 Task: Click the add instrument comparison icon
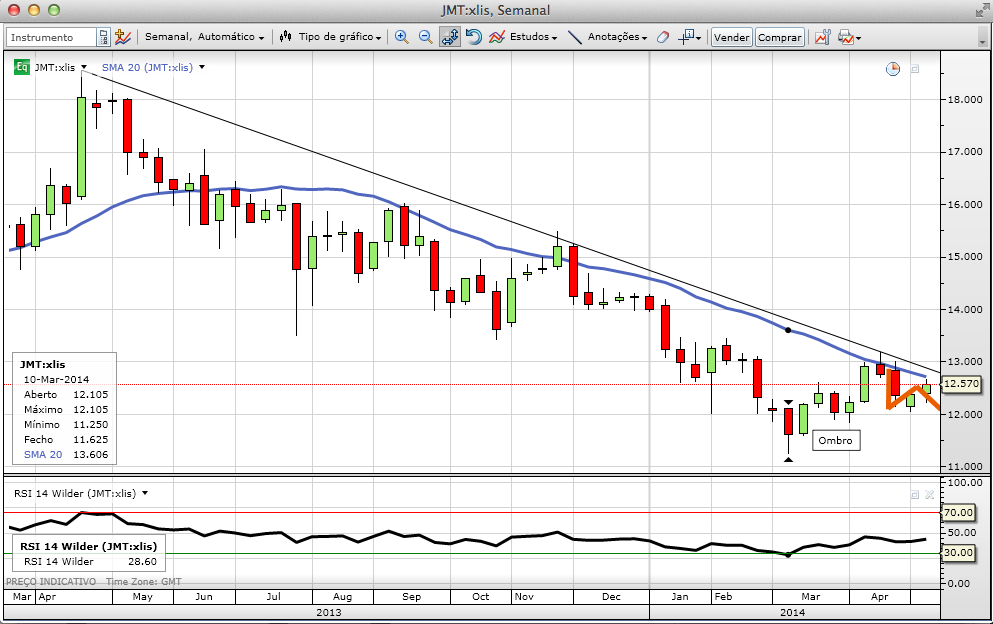click(122, 37)
